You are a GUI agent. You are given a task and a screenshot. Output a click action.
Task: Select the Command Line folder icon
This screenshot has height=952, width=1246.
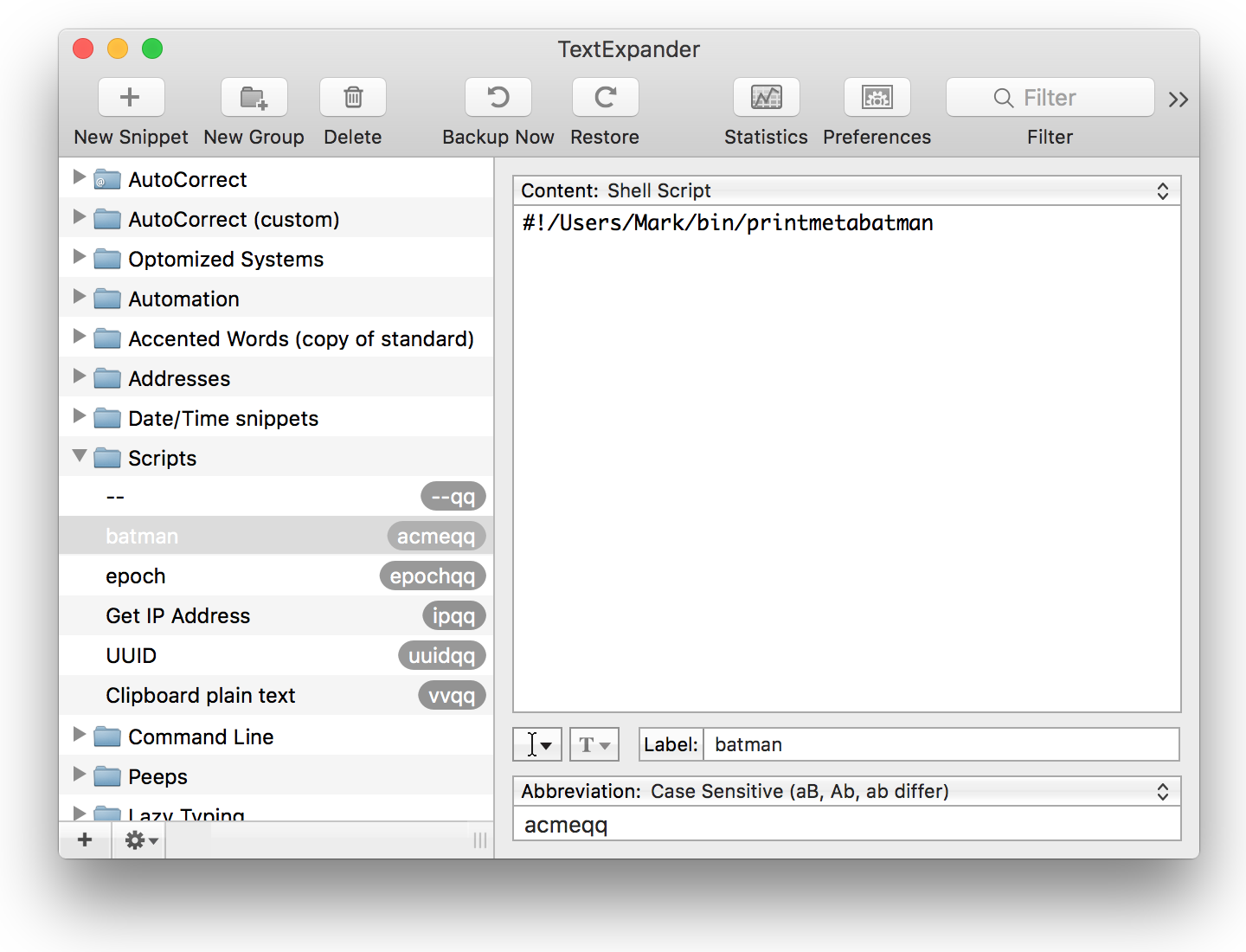pos(107,737)
